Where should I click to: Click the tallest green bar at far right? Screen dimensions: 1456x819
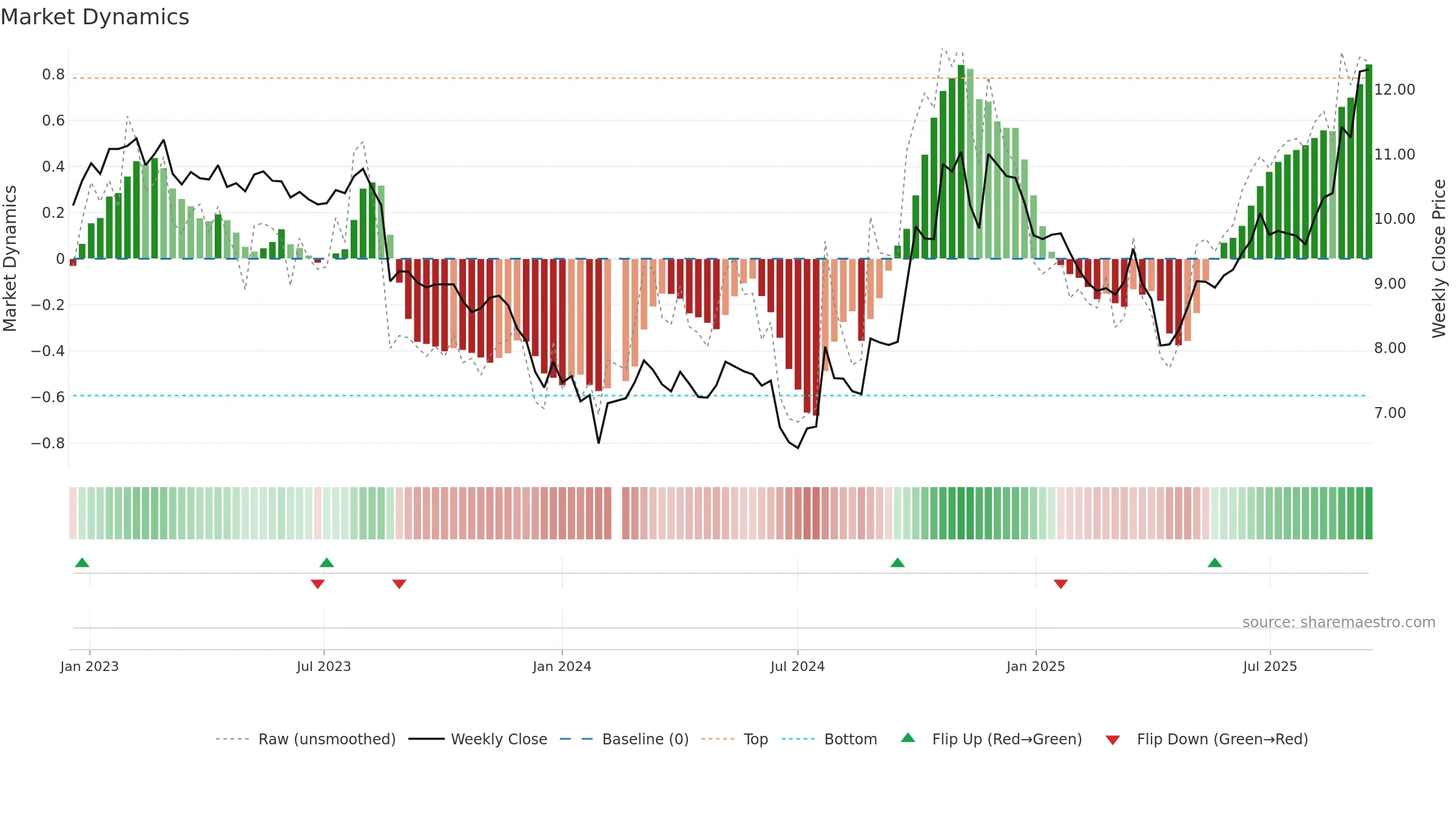coord(1369,161)
